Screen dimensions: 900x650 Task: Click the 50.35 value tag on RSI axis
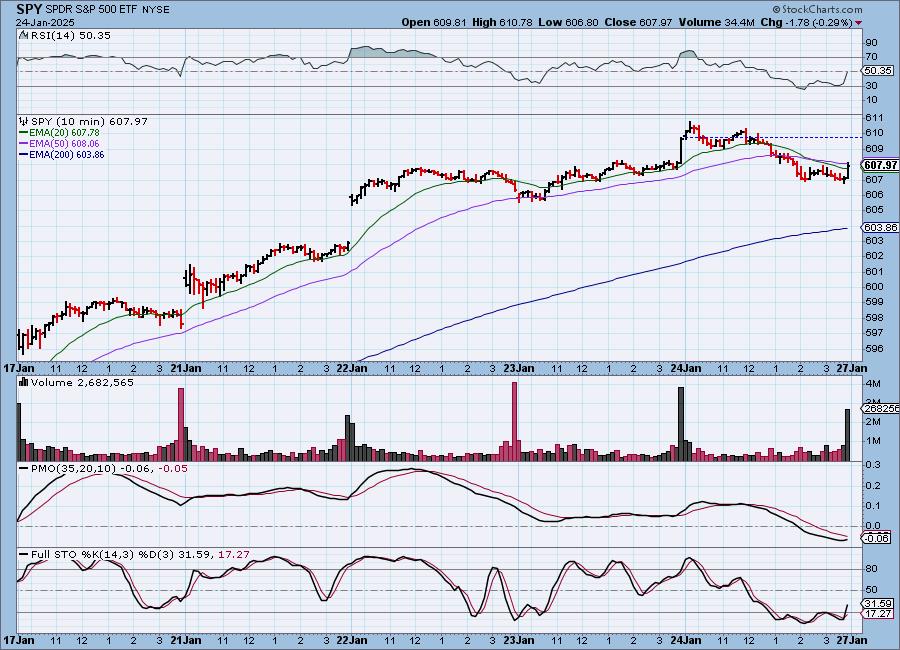[878, 71]
